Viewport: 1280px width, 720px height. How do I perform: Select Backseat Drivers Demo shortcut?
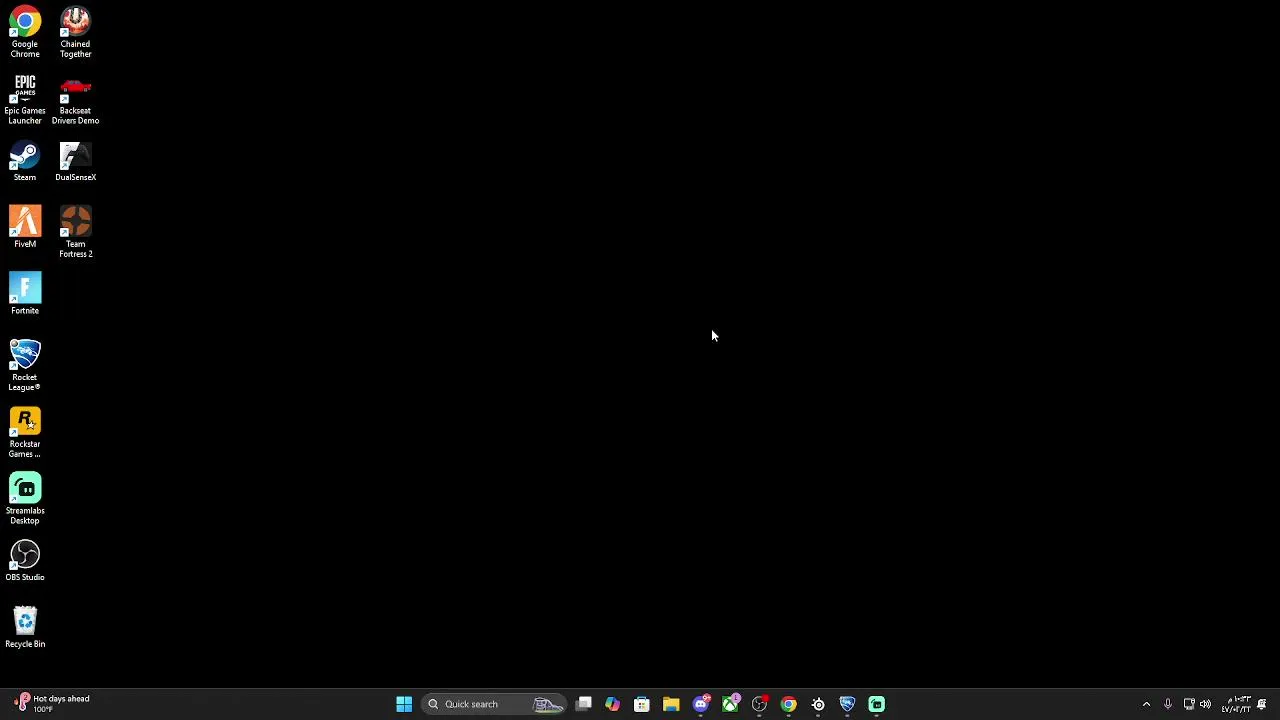click(x=75, y=99)
